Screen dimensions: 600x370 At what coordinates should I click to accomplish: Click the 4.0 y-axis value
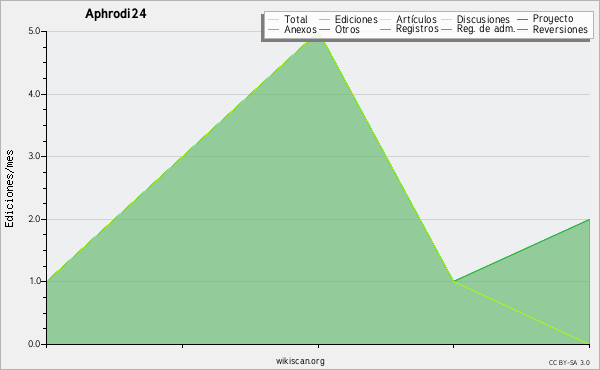point(34,94)
